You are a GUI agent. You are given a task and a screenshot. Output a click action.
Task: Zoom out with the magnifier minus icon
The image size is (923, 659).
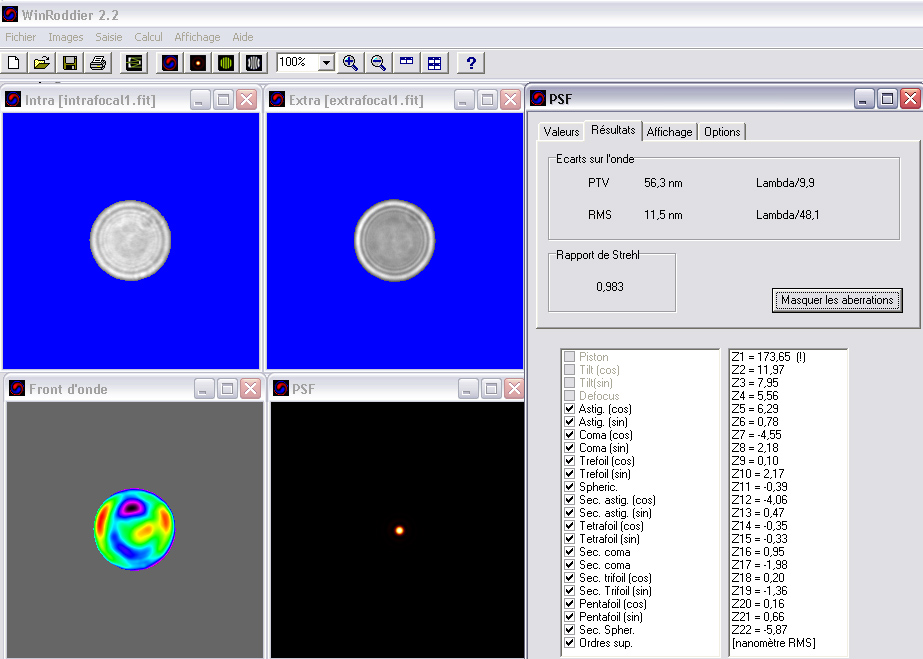click(378, 62)
